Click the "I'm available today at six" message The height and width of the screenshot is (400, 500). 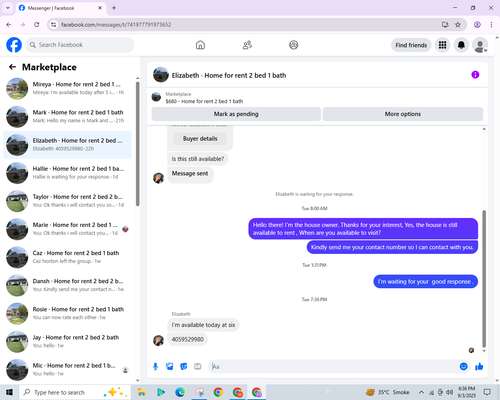[203, 325]
